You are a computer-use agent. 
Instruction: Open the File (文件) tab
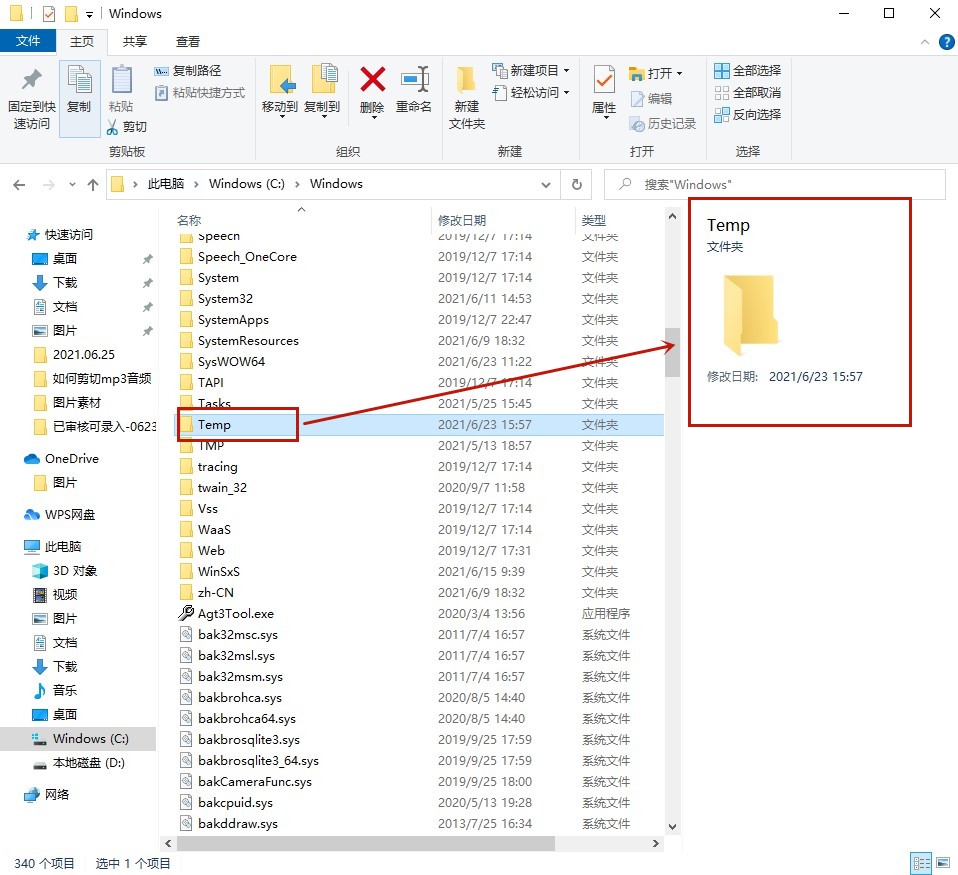[28, 41]
